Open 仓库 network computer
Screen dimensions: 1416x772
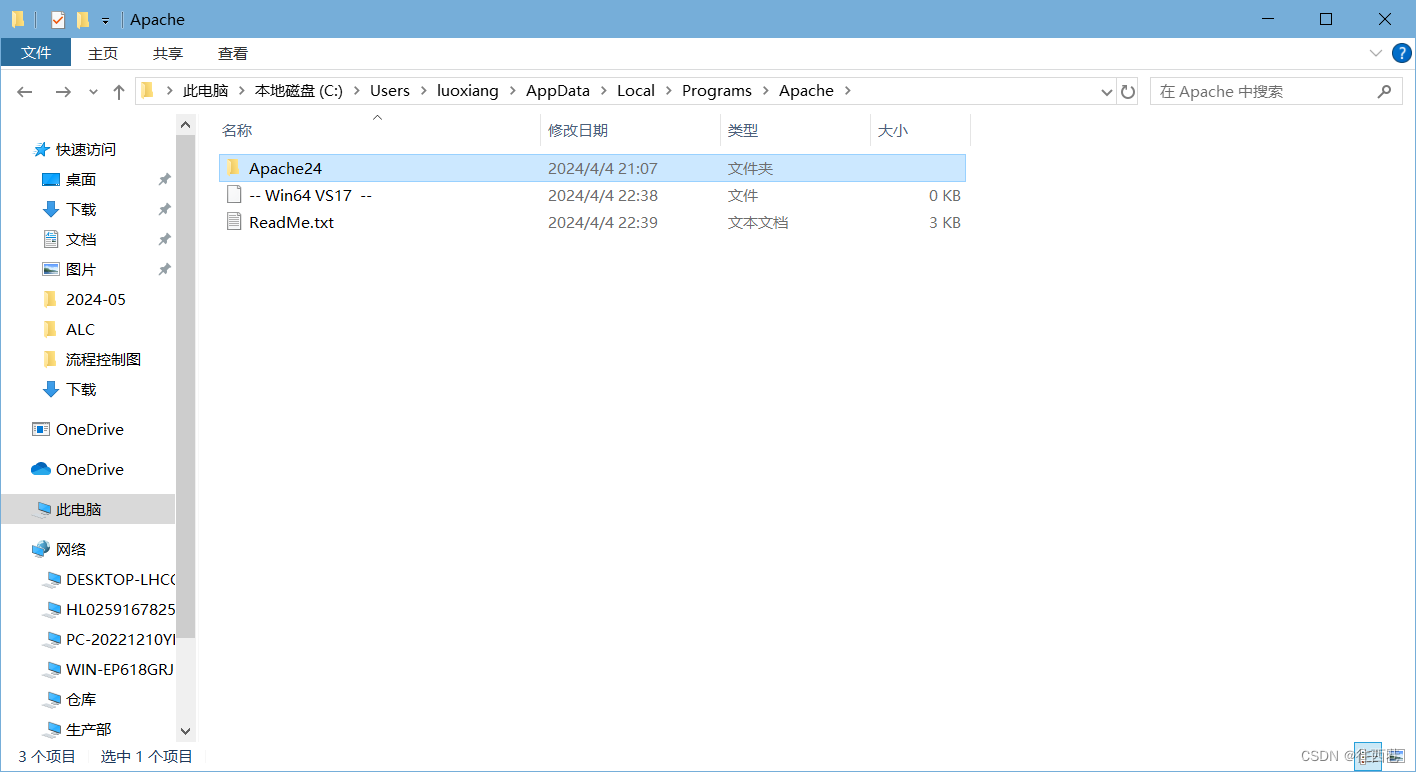pos(81,699)
